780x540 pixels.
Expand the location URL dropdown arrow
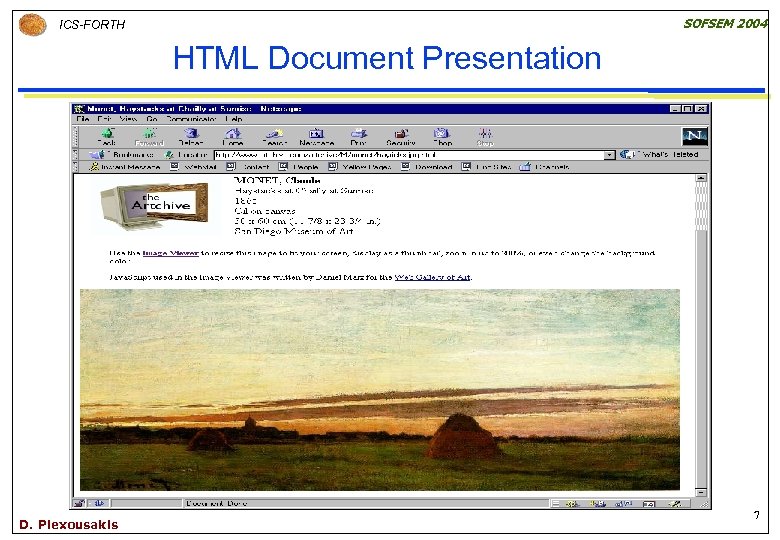pyautogui.click(x=609, y=155)
